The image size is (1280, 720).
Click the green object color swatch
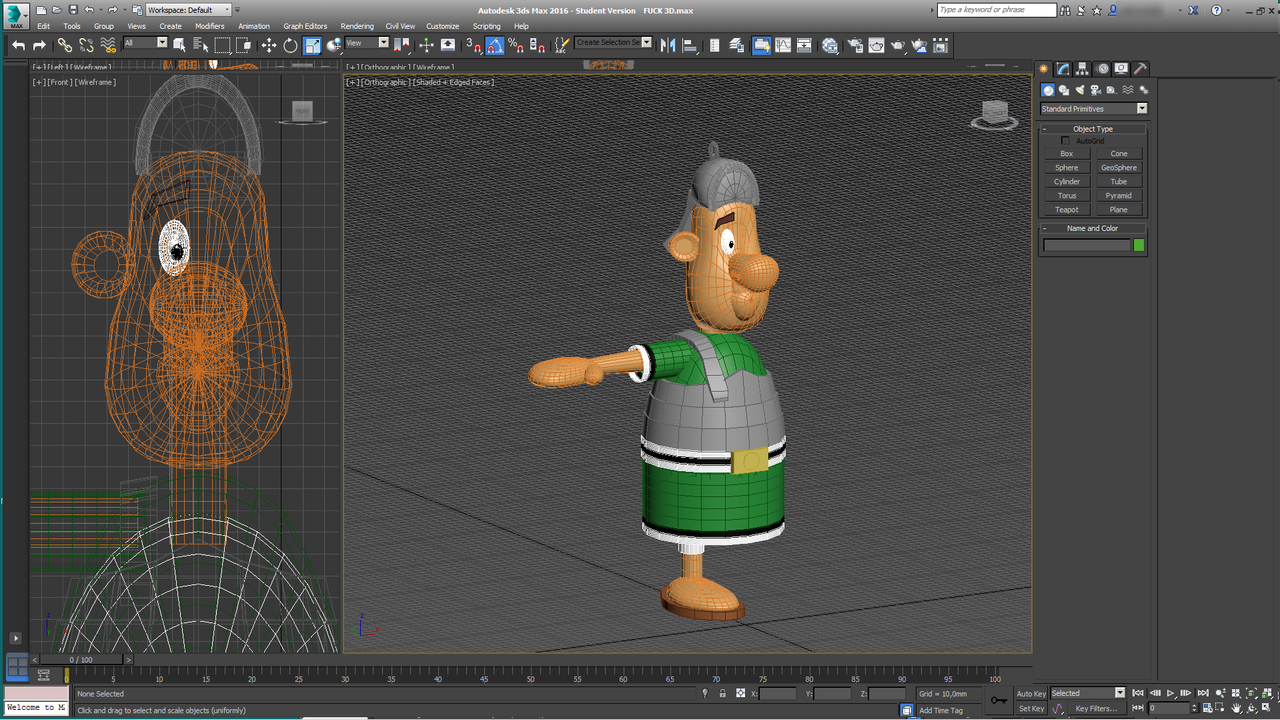tap(1139, 245)
